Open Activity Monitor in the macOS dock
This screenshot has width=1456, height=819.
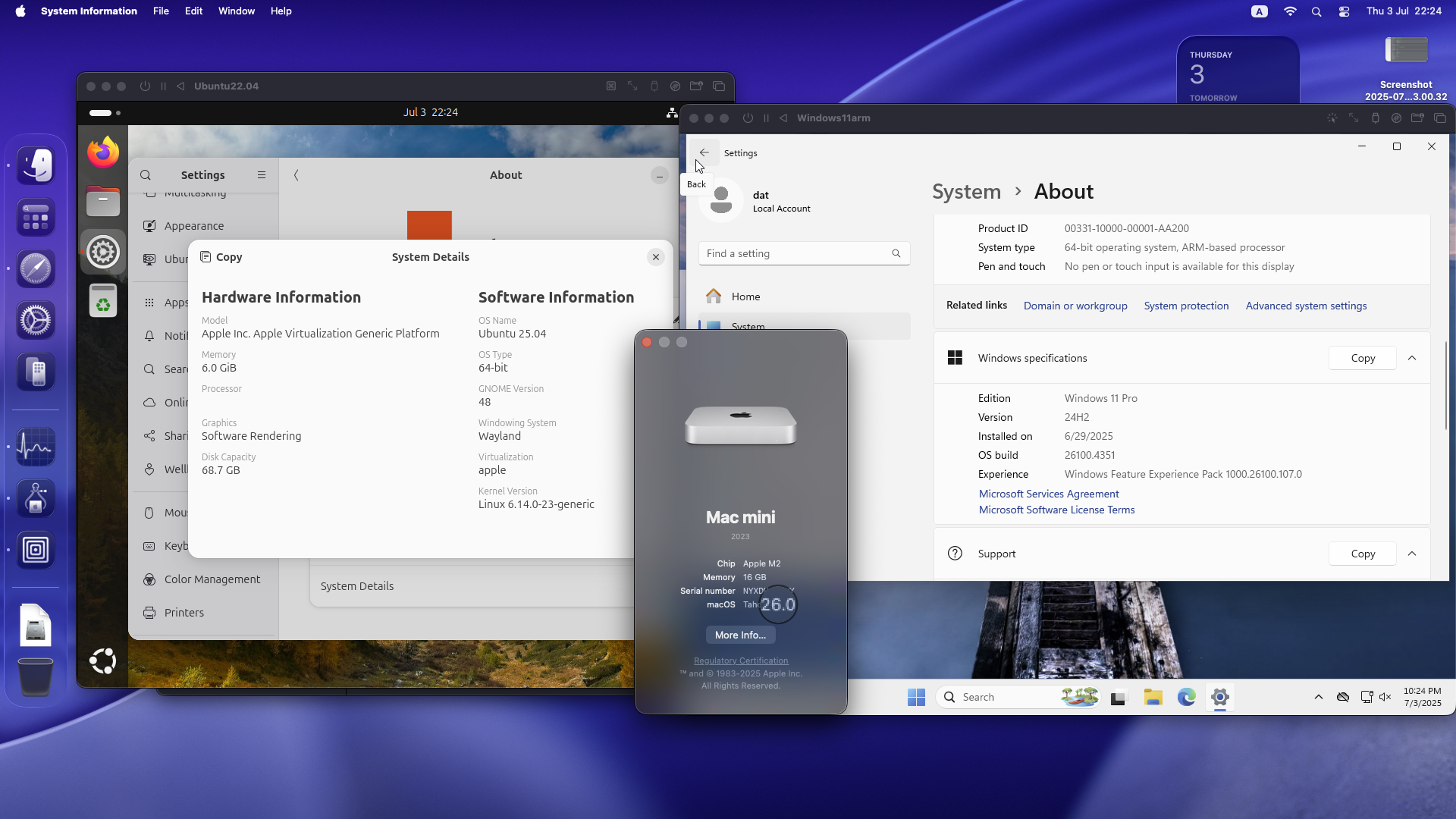tap(36, 447)
